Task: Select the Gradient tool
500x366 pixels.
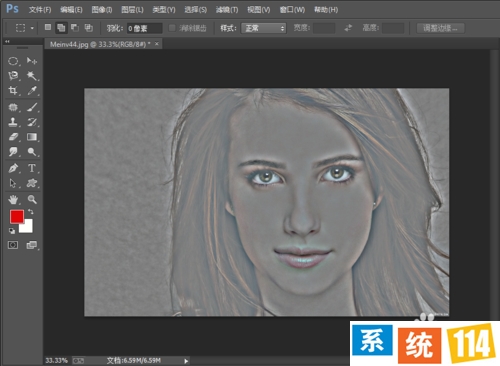Action: pyautogui.click(x=32, y=137)
